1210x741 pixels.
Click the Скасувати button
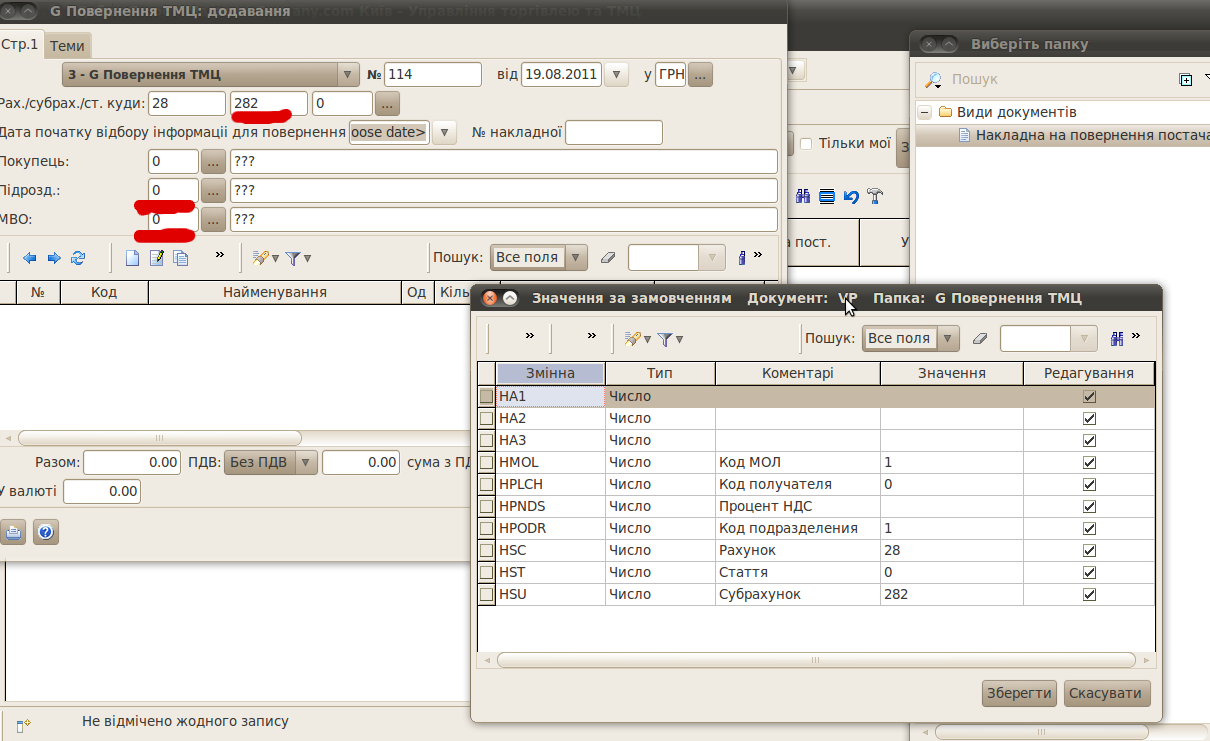(x=1107, y=693)
